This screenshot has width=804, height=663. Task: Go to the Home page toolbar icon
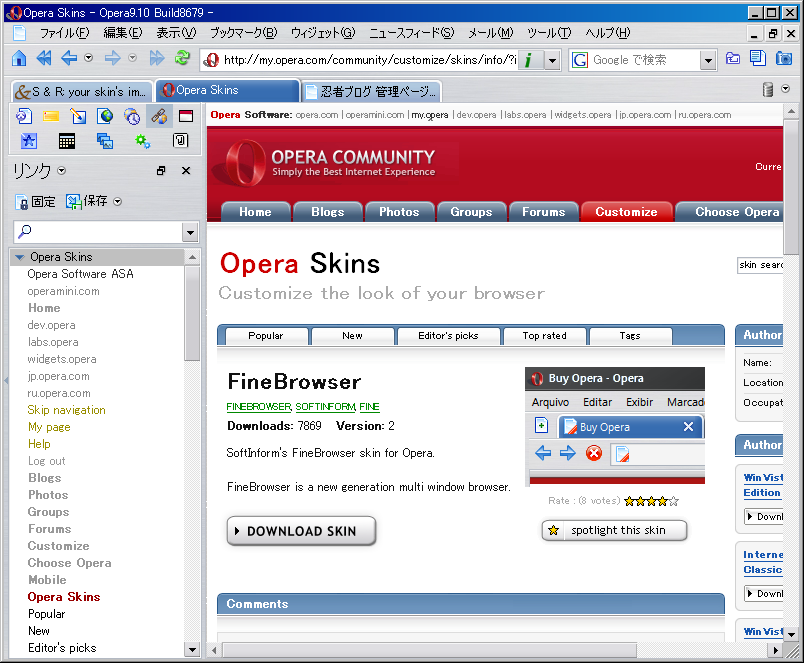[x=19, y=58]
